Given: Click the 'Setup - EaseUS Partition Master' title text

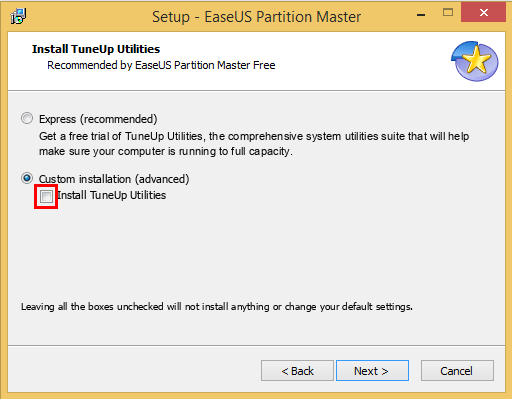Looking at the screenshot, I should pos(256,17).
